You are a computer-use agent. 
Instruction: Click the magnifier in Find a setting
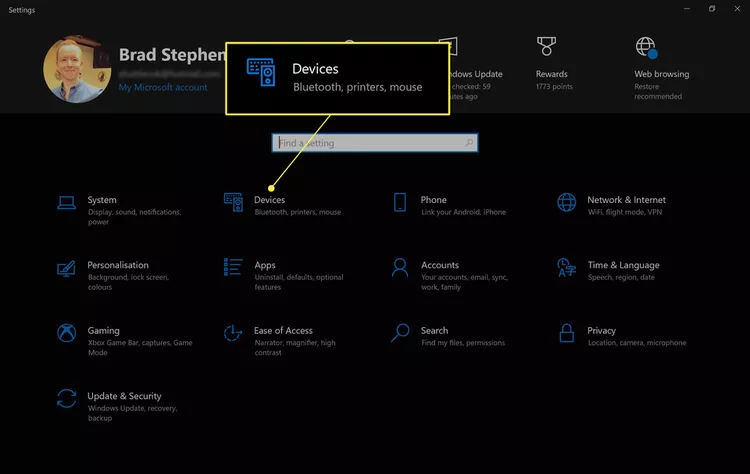pyautogui.click(x=469, y=143)
